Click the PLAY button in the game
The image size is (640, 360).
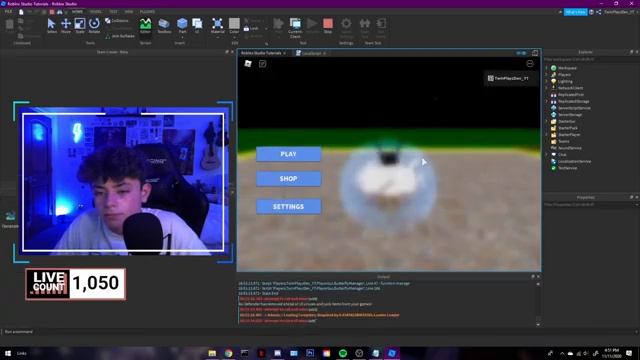tap(289, 154)
